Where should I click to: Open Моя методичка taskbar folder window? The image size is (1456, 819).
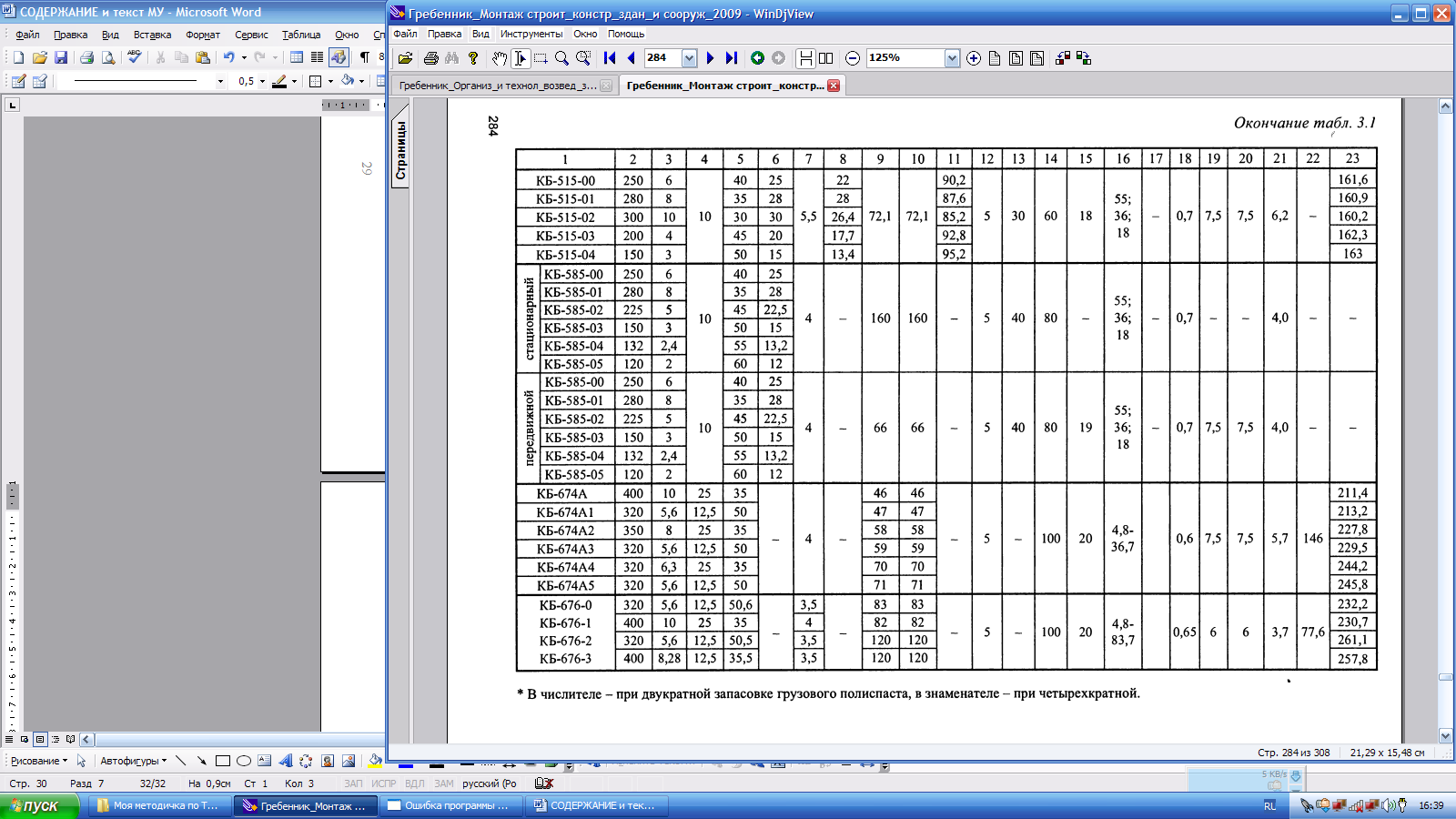pos(159,805)
